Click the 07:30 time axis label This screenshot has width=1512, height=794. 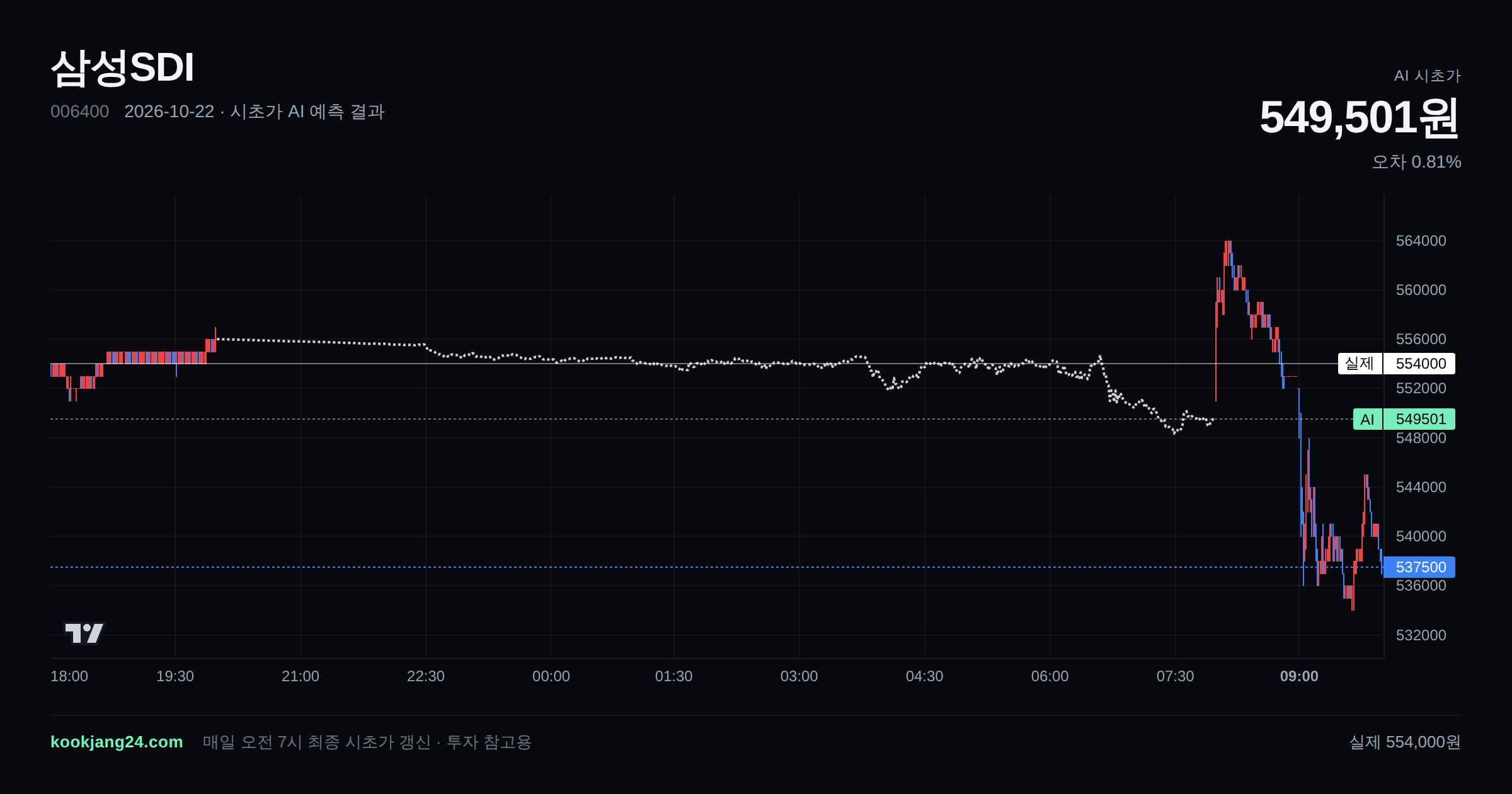click(1176, 676)
